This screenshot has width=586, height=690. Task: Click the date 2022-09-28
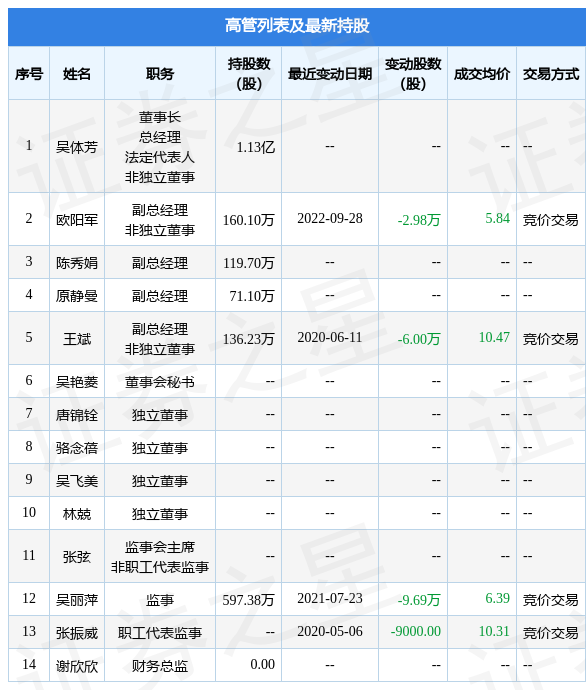point(330,218)
